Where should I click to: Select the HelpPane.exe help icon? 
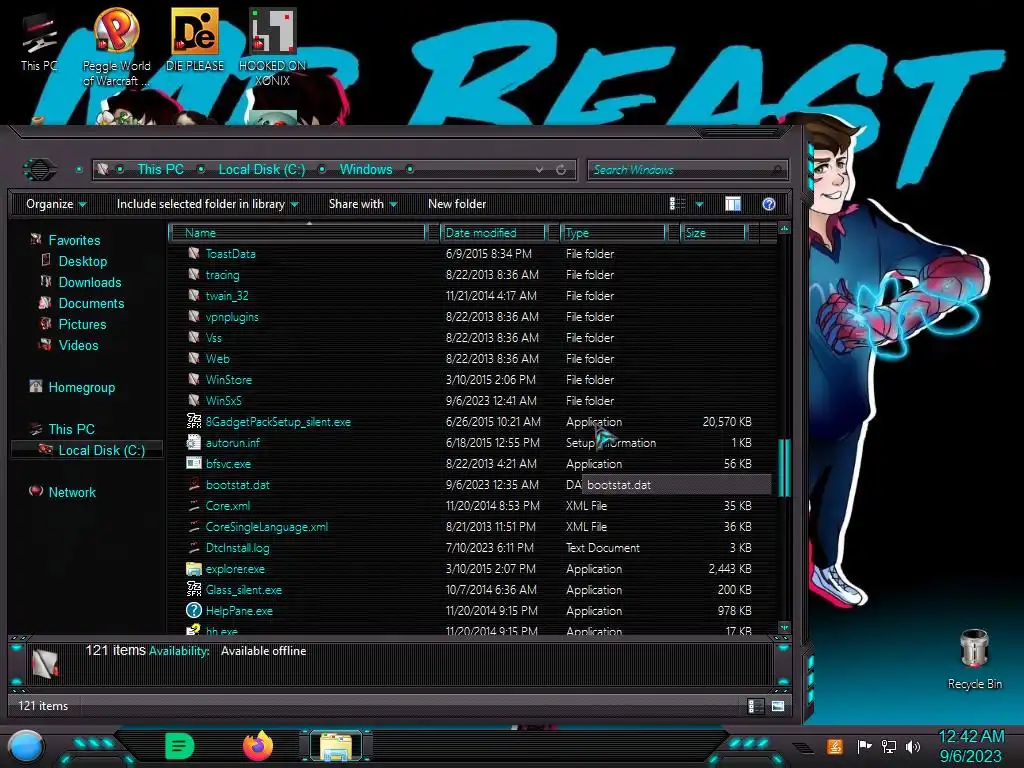pyautogui.click(x=194, y=610)
